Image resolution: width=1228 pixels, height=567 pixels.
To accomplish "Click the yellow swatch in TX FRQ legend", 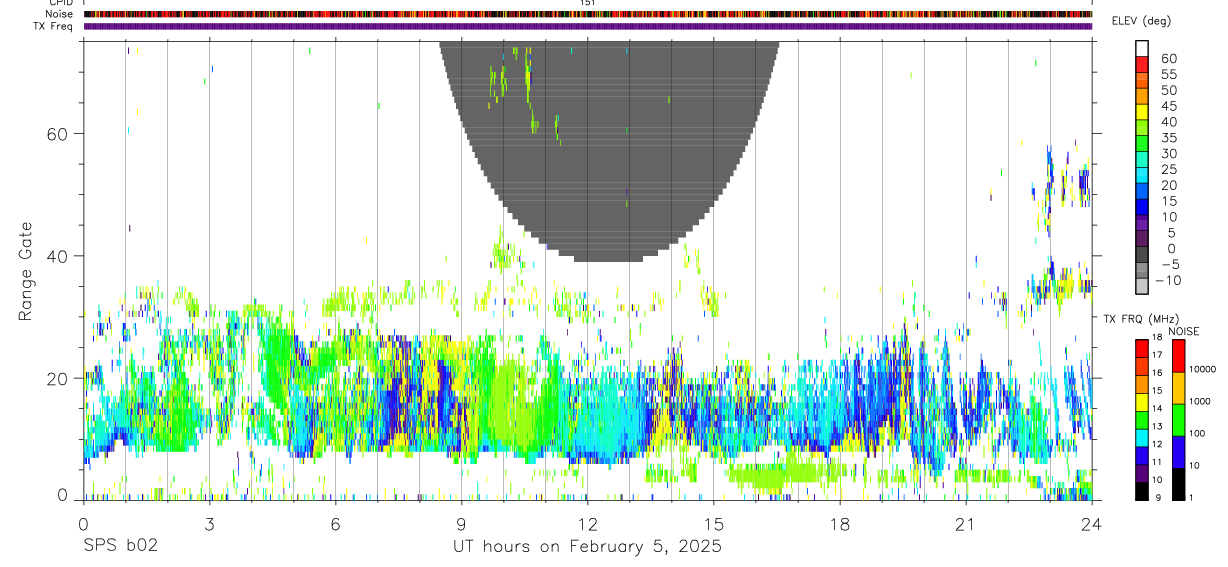I will point(1142,404).
